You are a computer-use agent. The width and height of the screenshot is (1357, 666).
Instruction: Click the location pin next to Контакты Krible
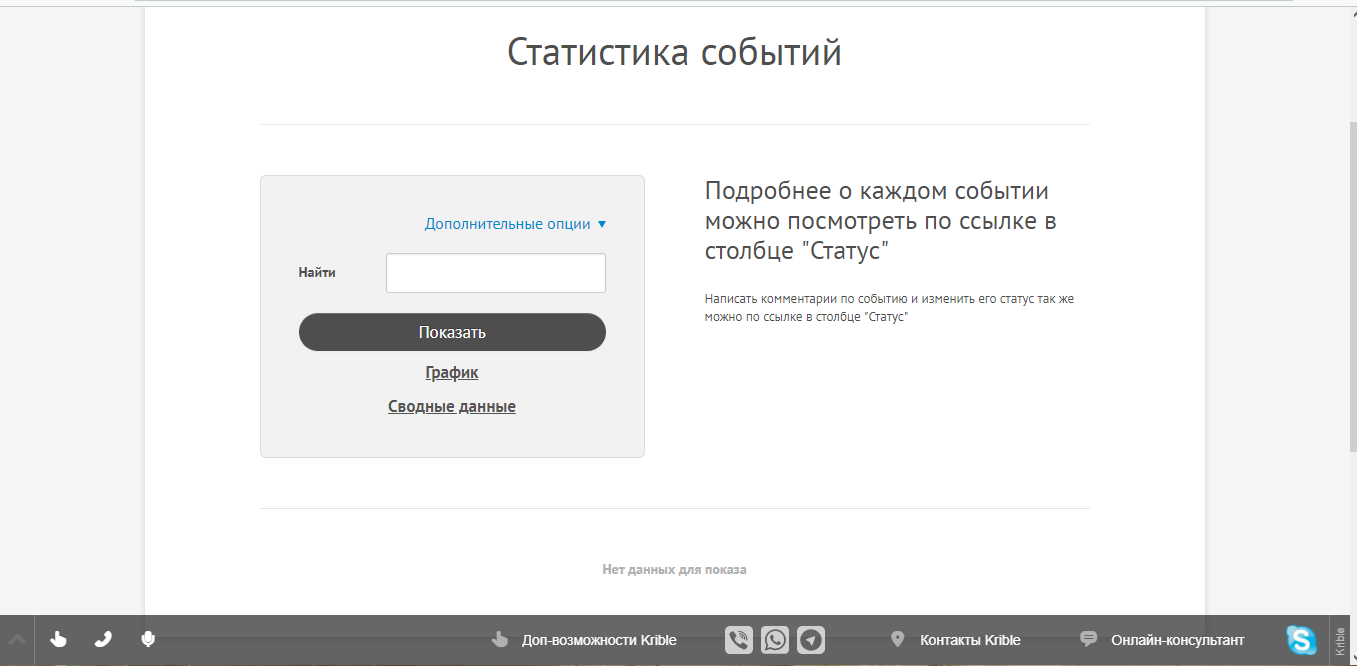tap(896, 639)
